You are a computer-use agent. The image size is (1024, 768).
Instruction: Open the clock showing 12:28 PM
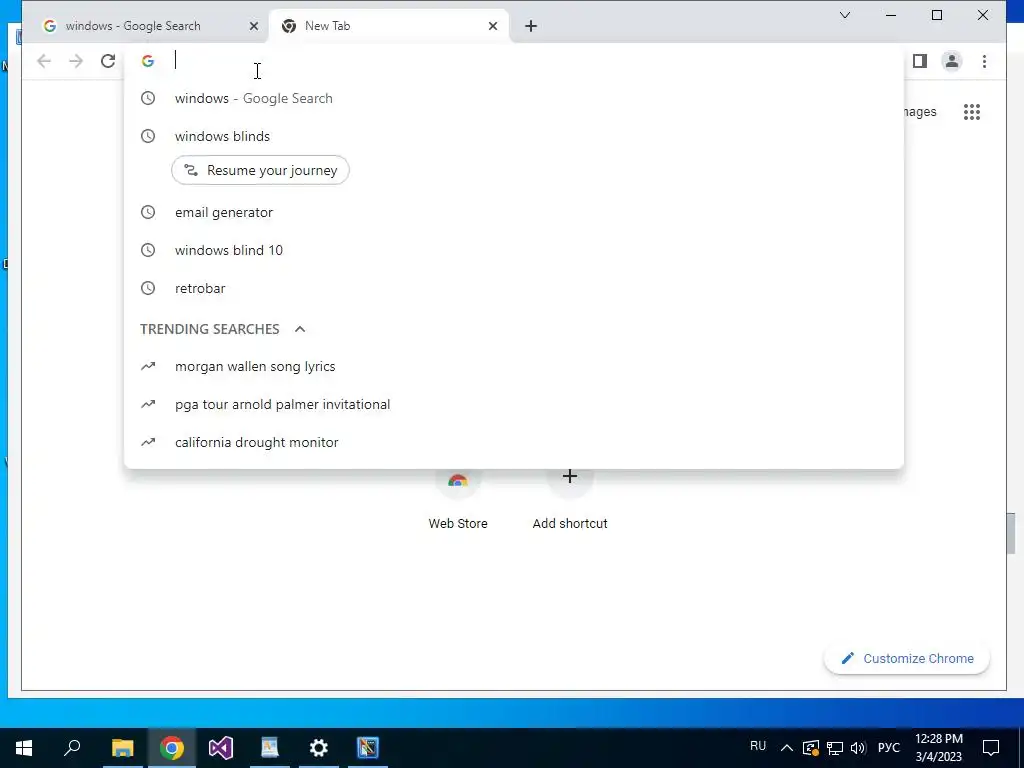[938, 748]
